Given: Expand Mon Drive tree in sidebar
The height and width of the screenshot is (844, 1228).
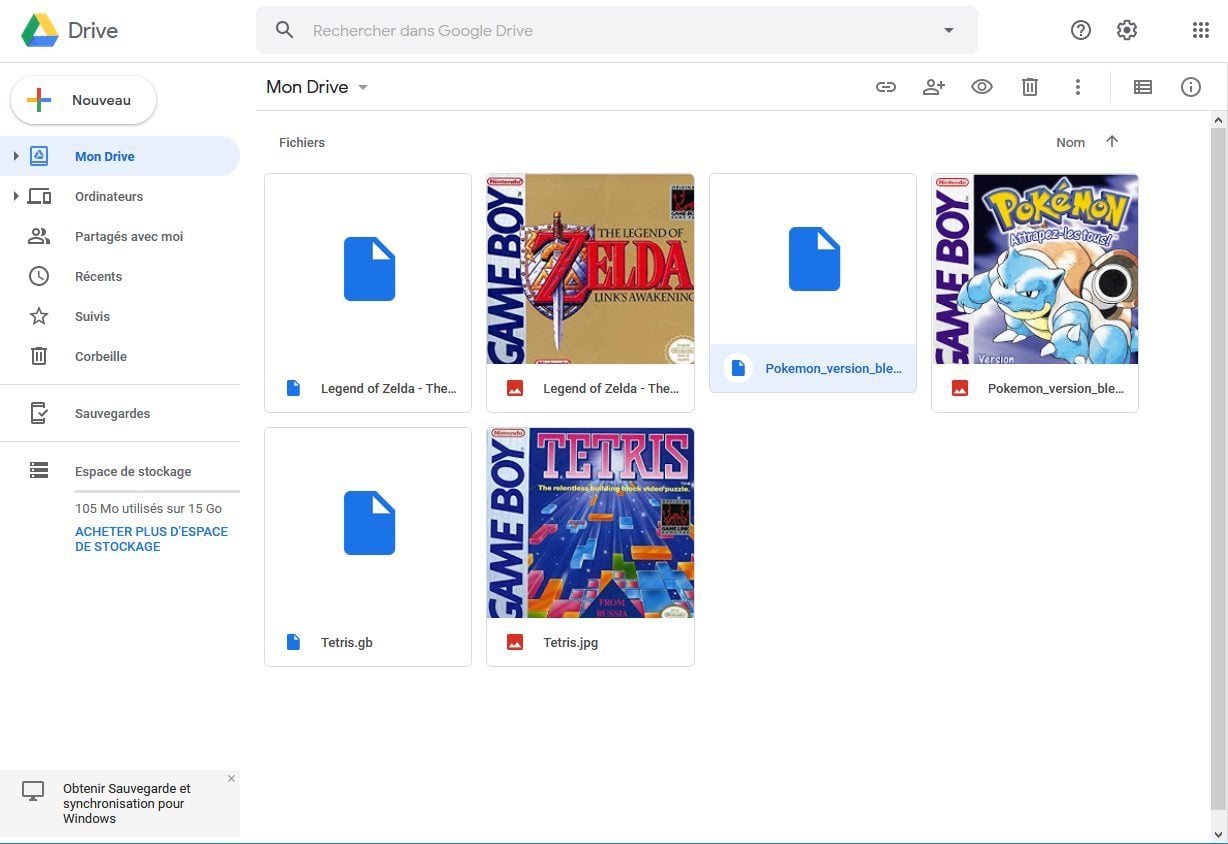Looking at the screenshot, I should point(16,156).
